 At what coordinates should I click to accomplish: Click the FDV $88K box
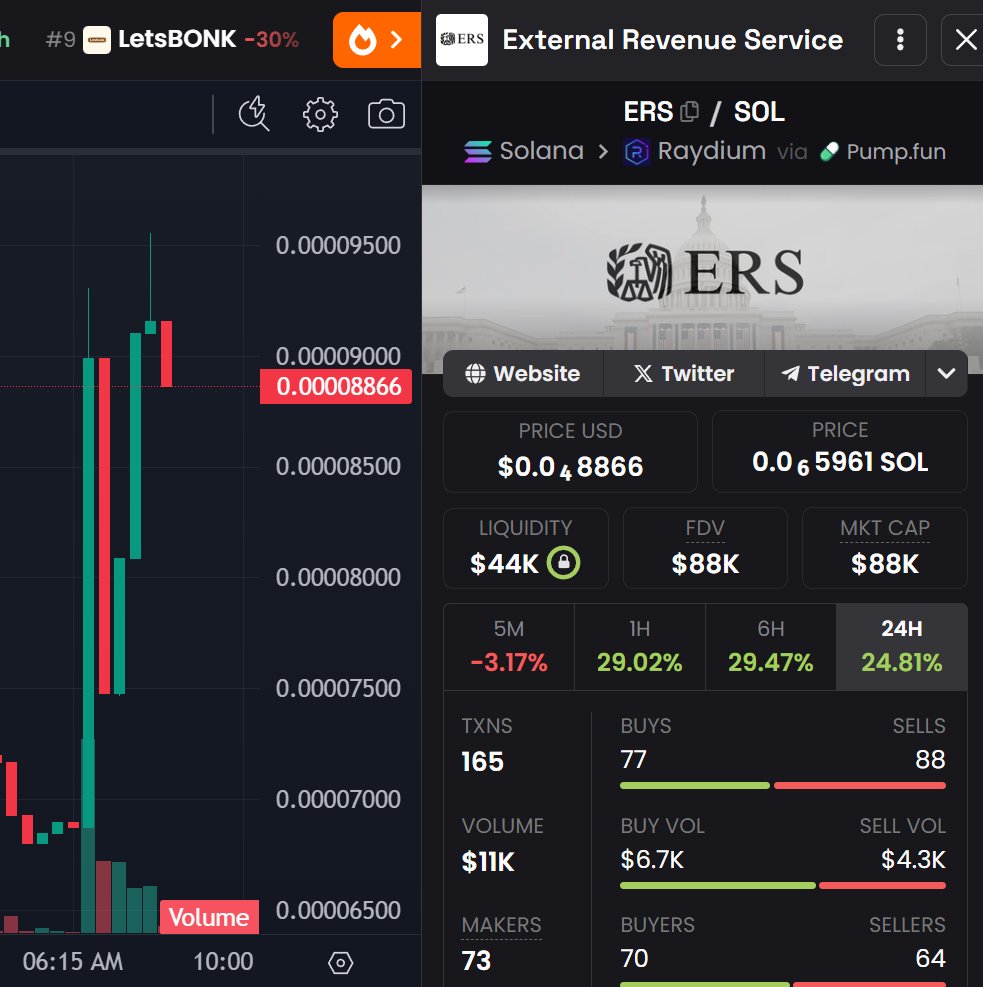tap(705, 548)
